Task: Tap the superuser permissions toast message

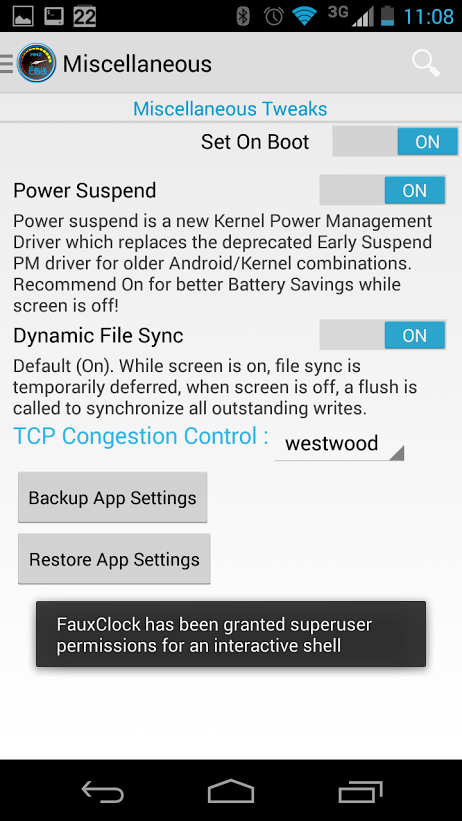Action: (x=231, y=634)
